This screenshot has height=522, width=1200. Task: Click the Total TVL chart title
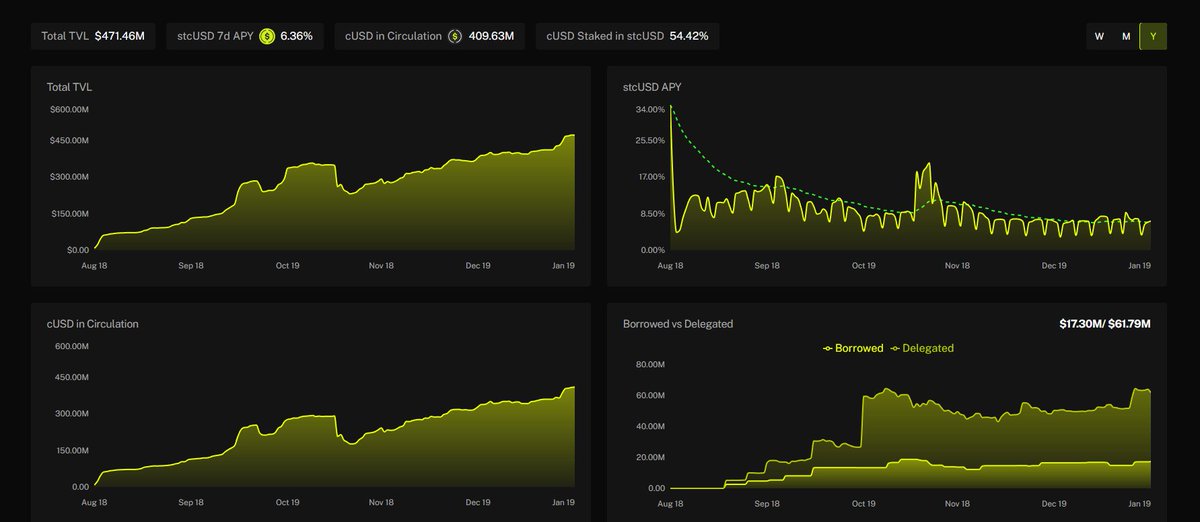tap(69, 87)
